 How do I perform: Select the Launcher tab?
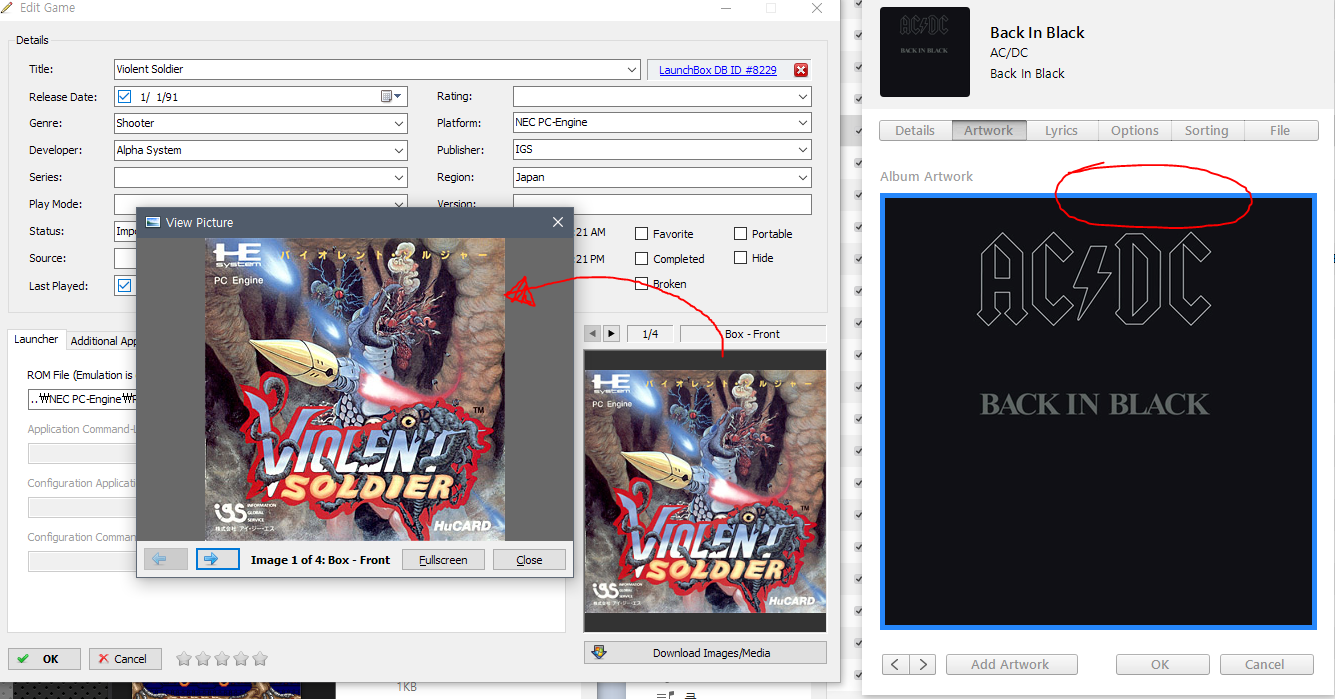[x=36, y=340]
